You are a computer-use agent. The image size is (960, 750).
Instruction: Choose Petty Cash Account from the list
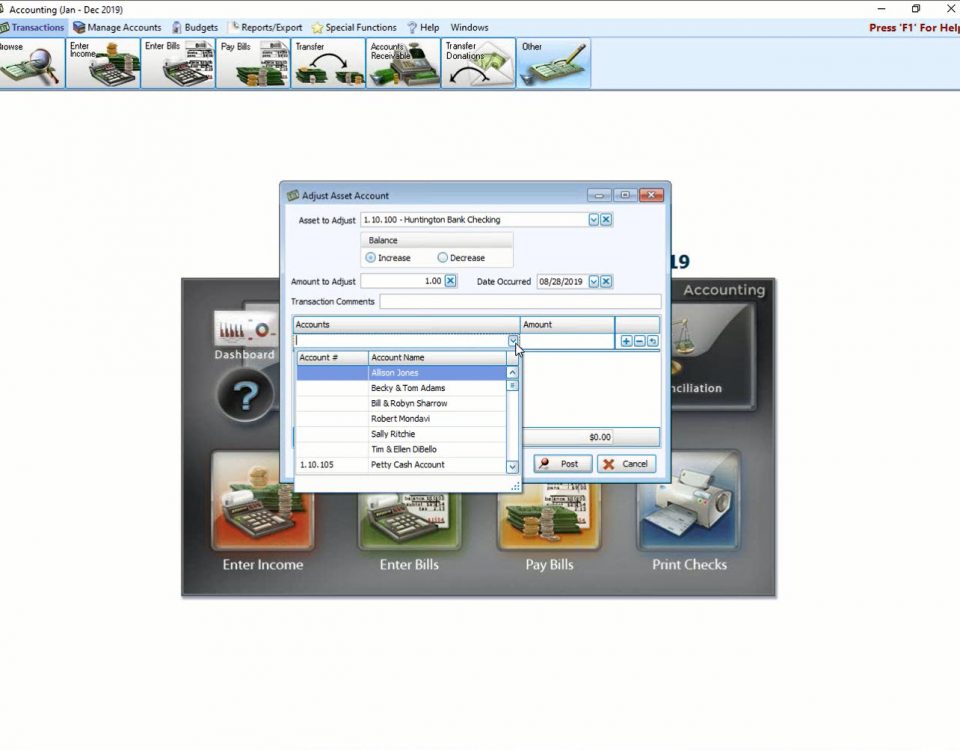(407, 465)
